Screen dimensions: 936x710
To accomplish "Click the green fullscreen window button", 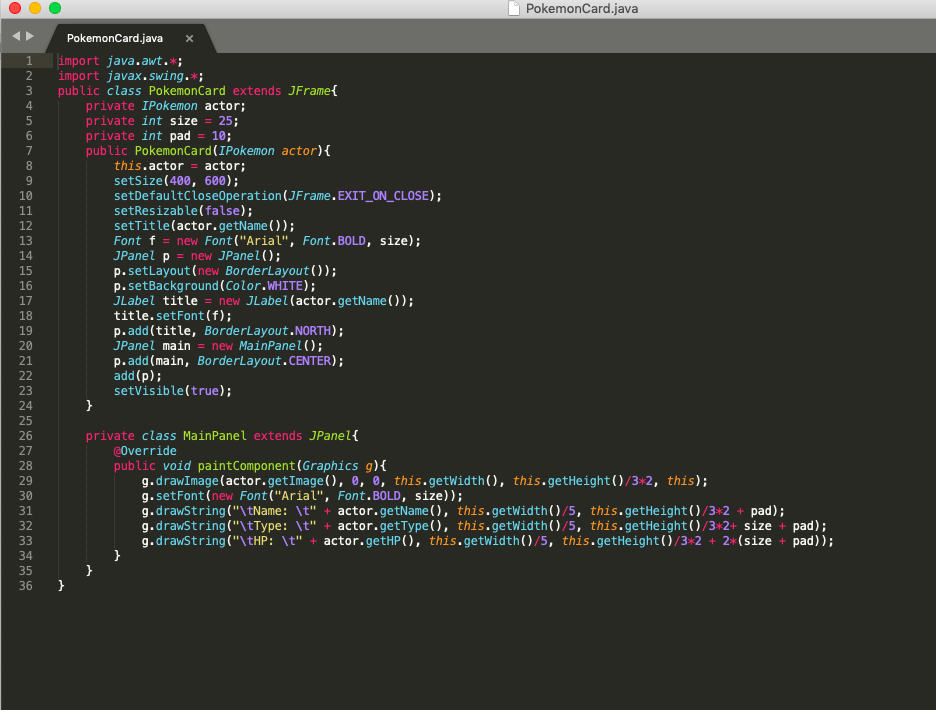I will coord(55,8).
